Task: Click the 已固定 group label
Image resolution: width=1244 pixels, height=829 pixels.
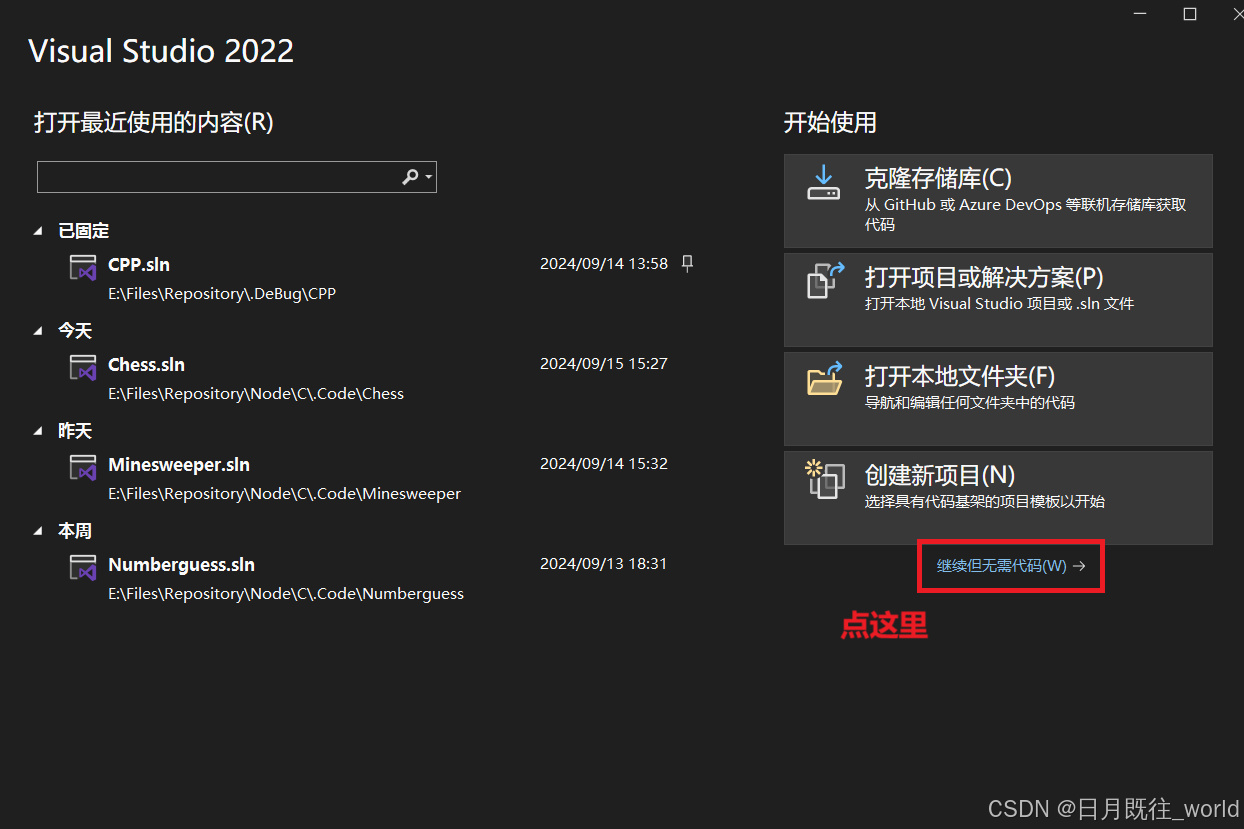Action: [84, 231]
